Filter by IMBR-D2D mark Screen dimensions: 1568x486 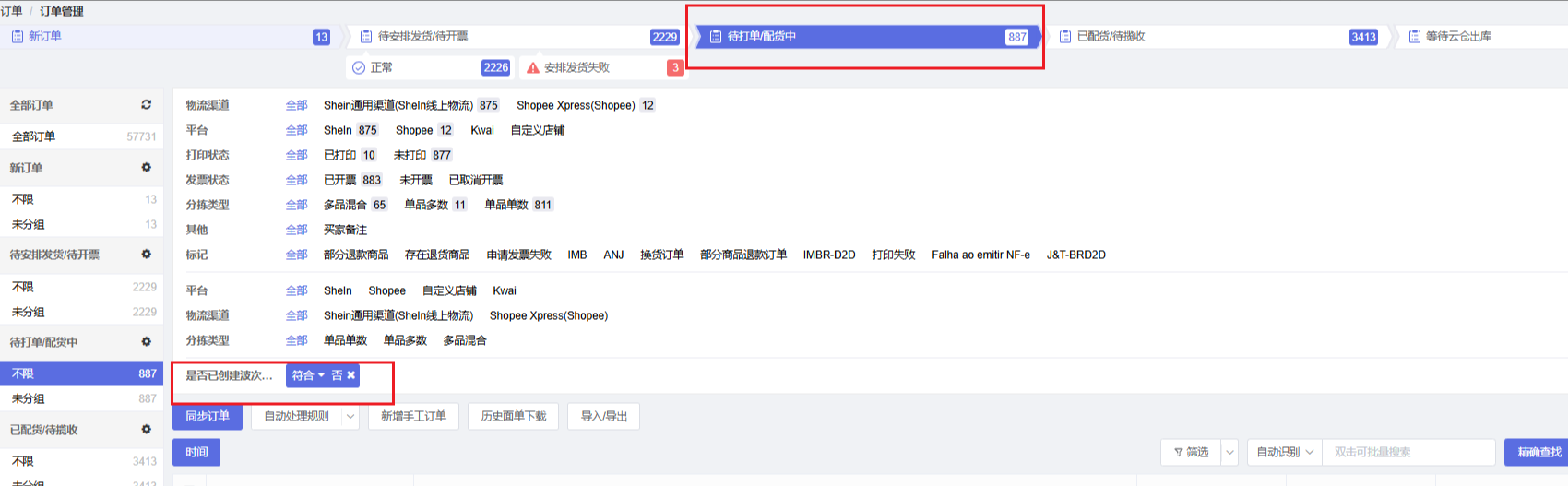tap(829, 255)
